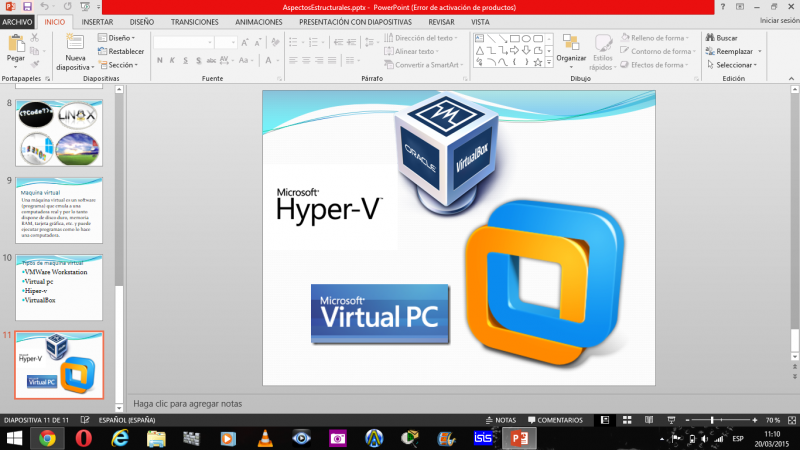The height and width of the screenshot is (450, 800).
Task: Increase list indent level
Action: [x=352, y=42]
